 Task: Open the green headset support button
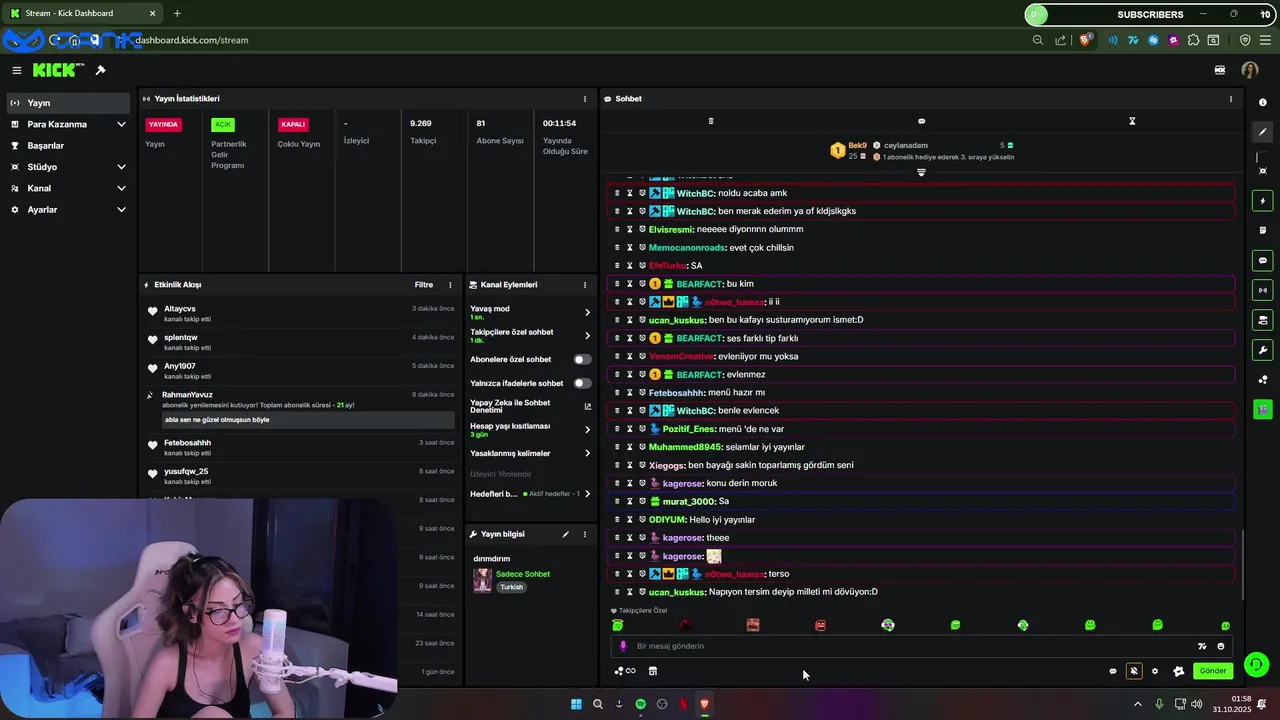coord(1257,665)
